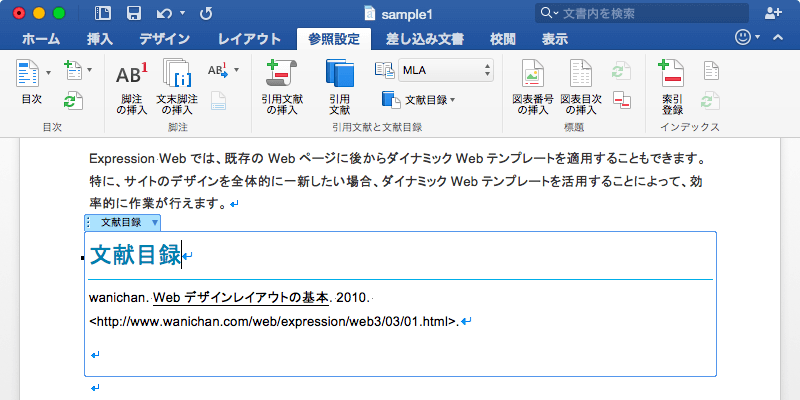Switch to the レイアウト tab
The image size is (800, 400).
click(249, 39)
